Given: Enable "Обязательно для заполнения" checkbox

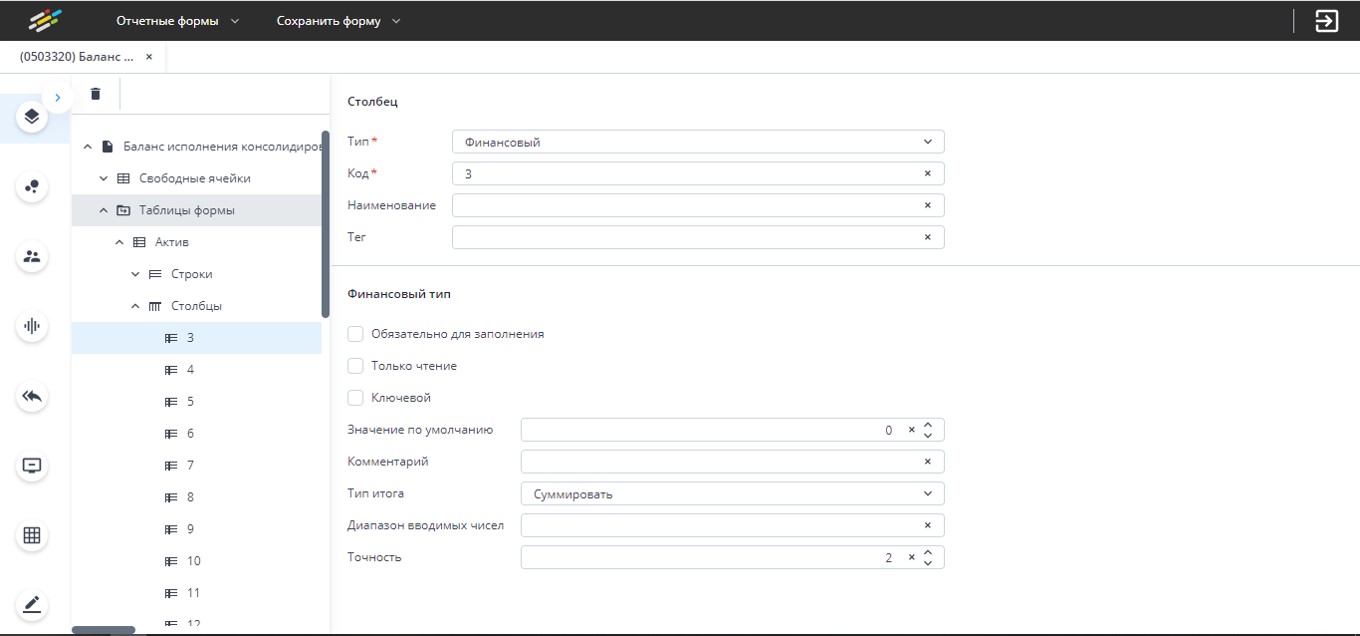Looking at the screenshot, I should tap(355, 334).
